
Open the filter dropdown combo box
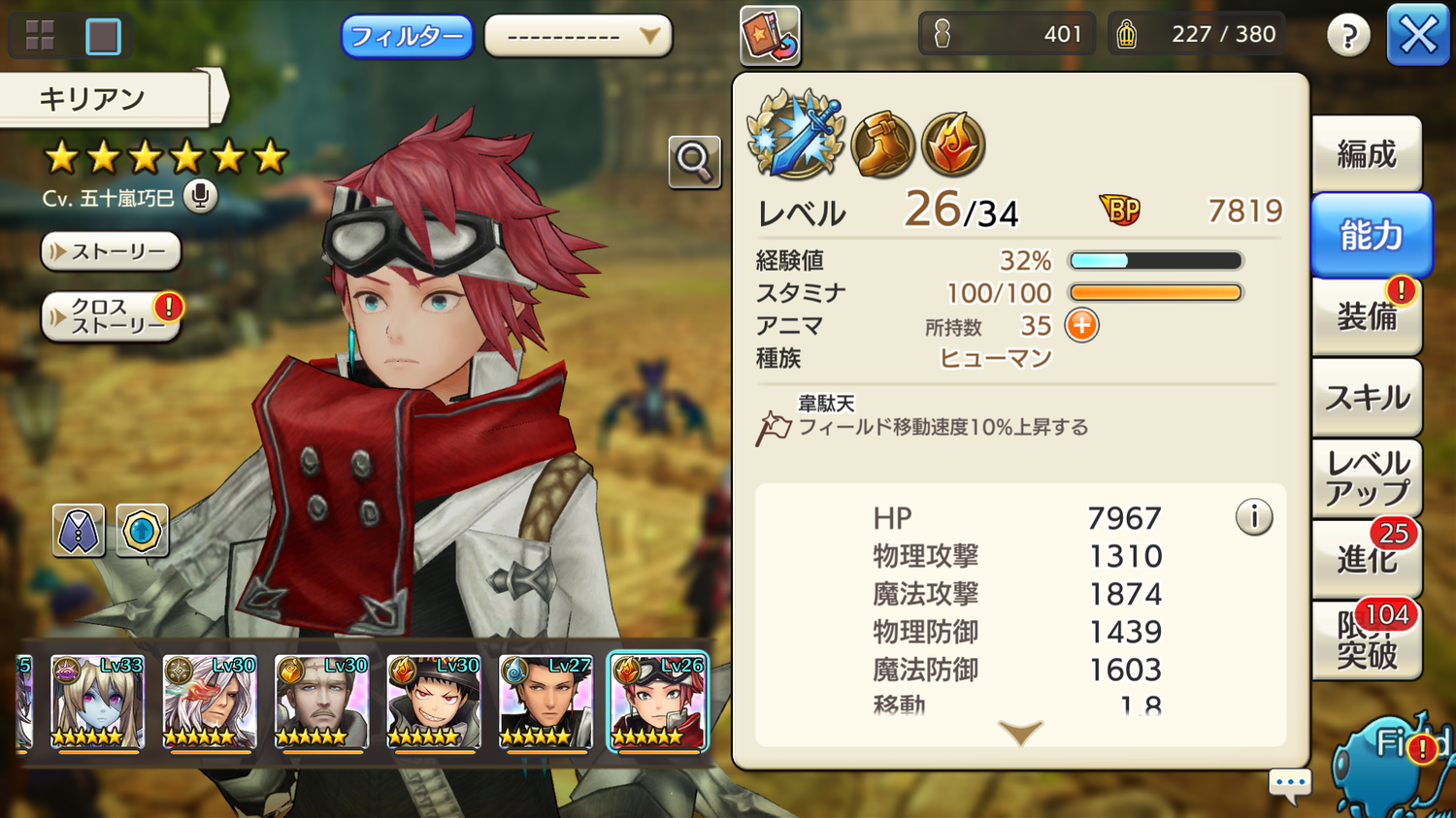pos(579,37)
